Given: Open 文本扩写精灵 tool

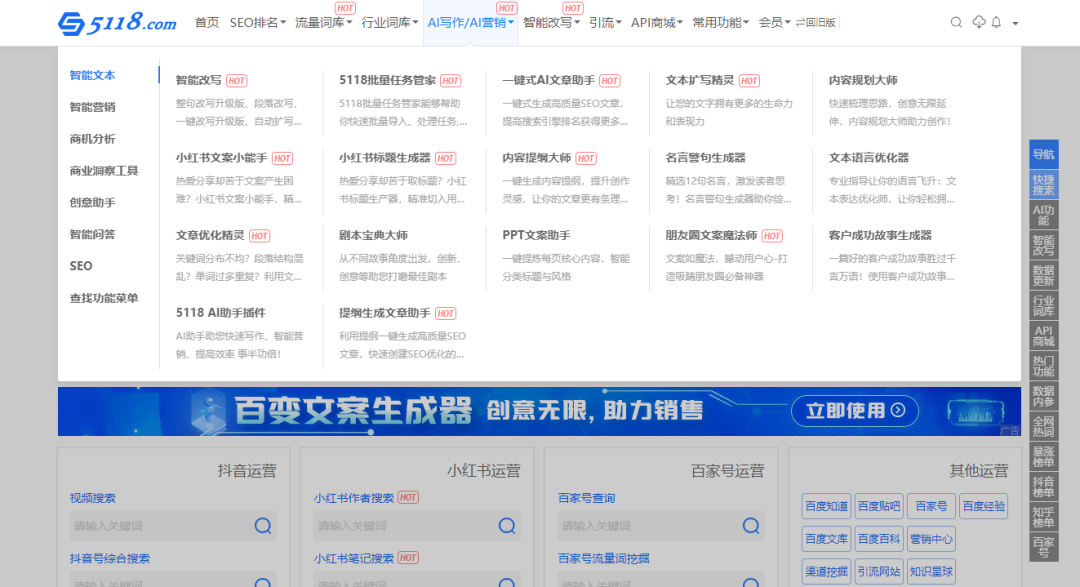Looking at the screenshot, I should (x=700, y=80).
